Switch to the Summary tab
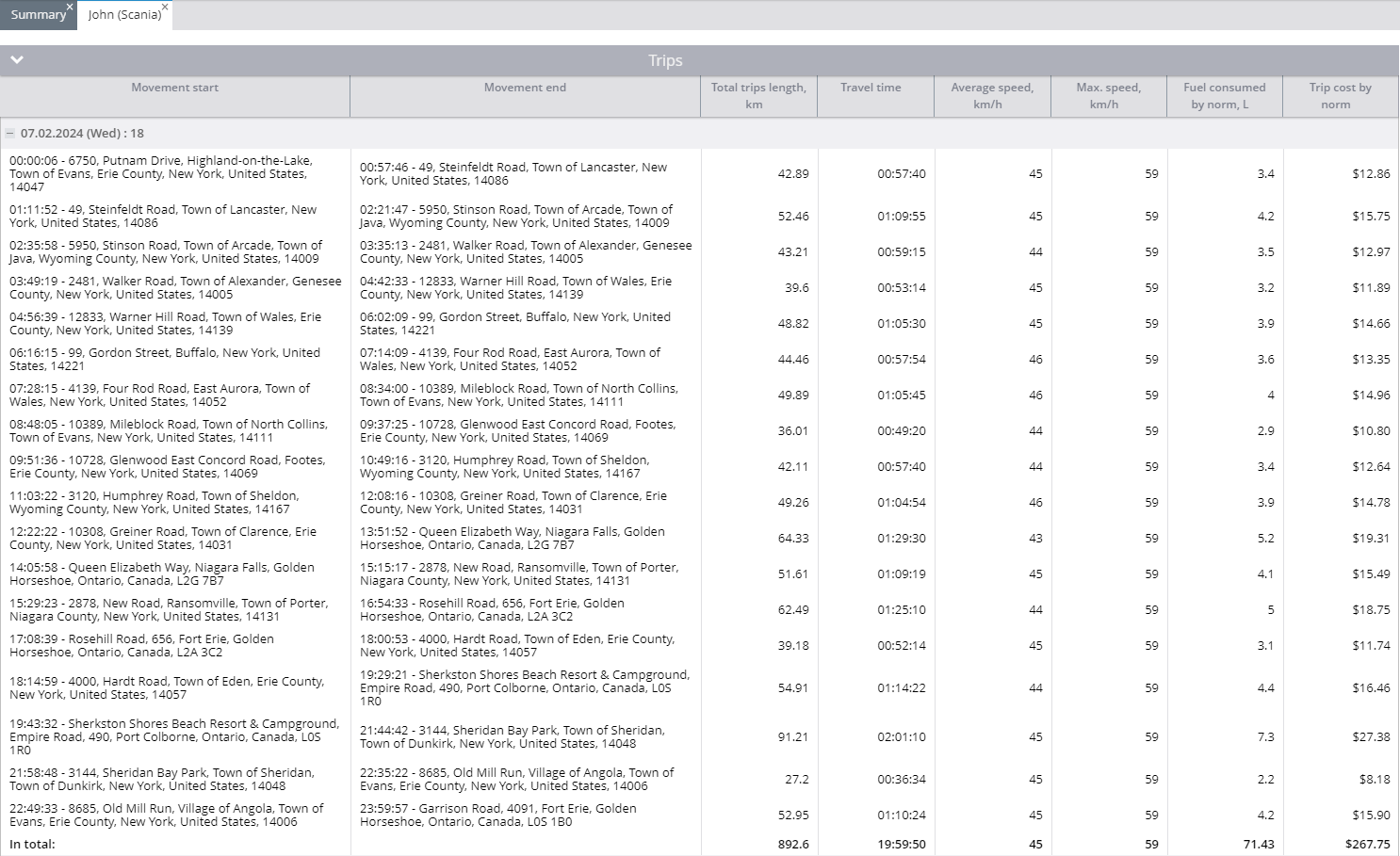 click(x=36, y=15)
